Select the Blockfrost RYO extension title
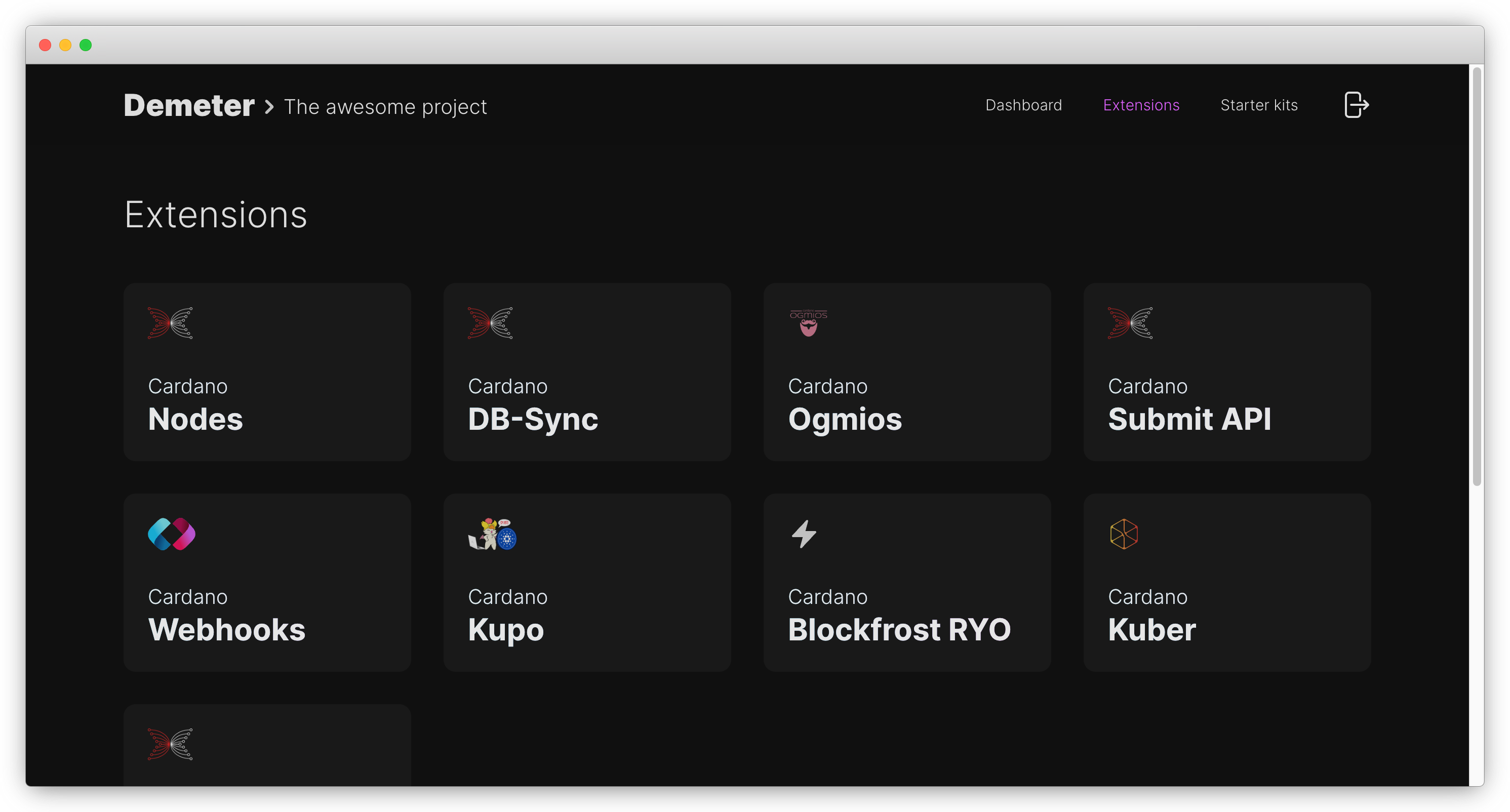Viewport: 1510px width, 812px height. [x=899, y=629]
